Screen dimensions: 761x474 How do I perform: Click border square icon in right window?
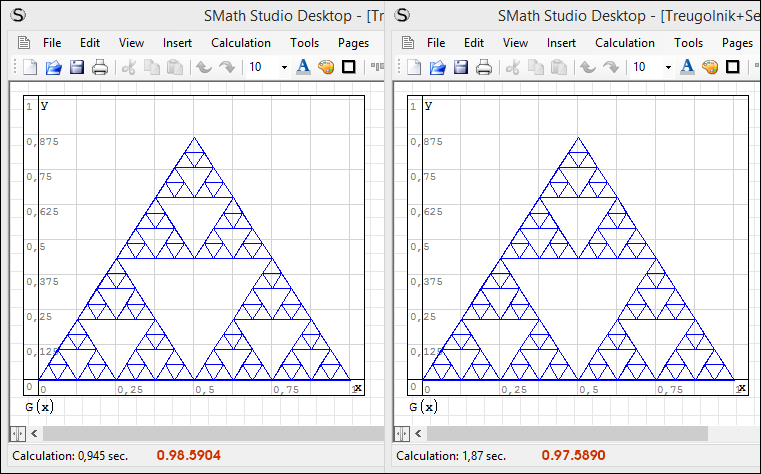733,67
